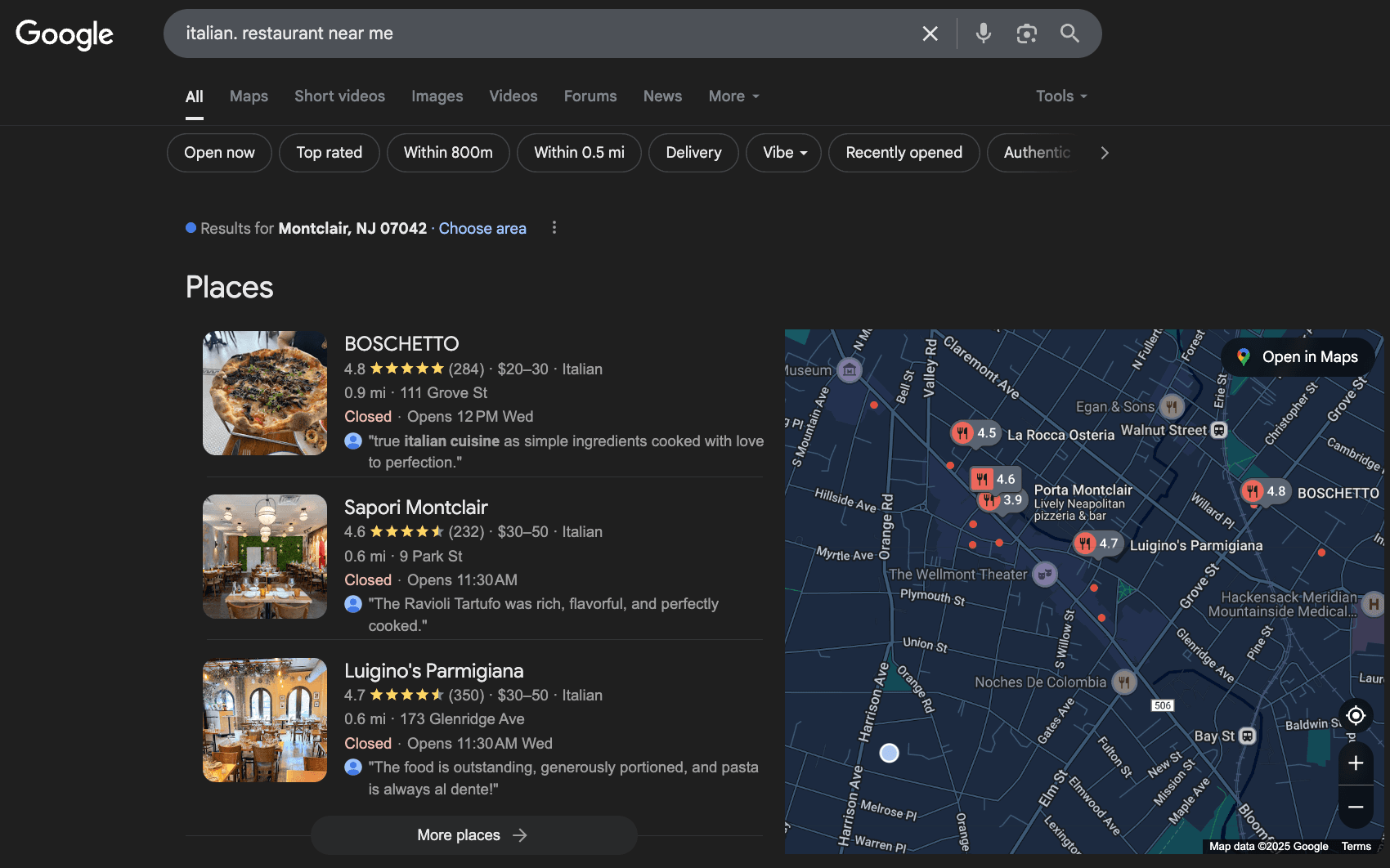Image resolution: width=1390 pixels, height=868 pixels.
Task: Clear the search box text
Action: tap(930, 34)
